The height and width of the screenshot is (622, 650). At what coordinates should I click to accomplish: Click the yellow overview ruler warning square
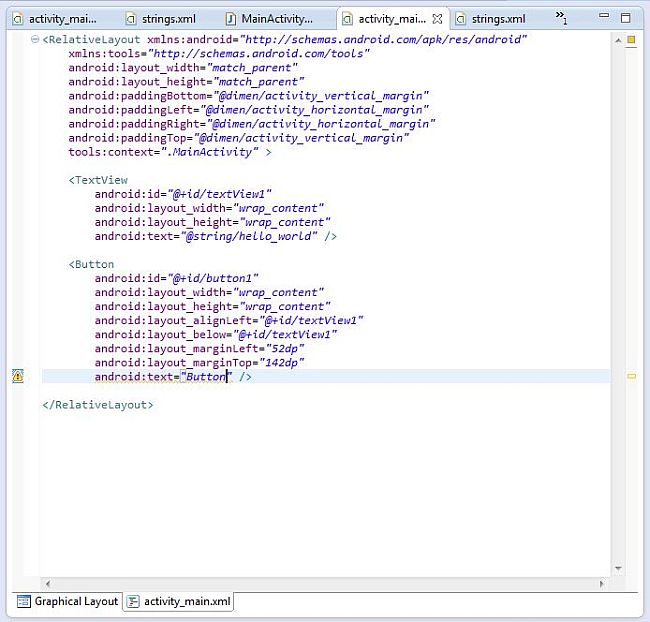pyautogui.click(x=631, y=40)
